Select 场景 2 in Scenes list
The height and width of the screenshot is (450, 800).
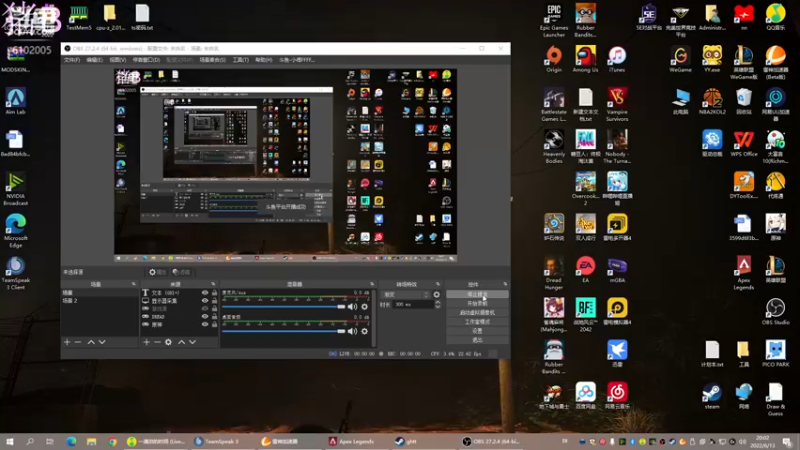[99, 301]
